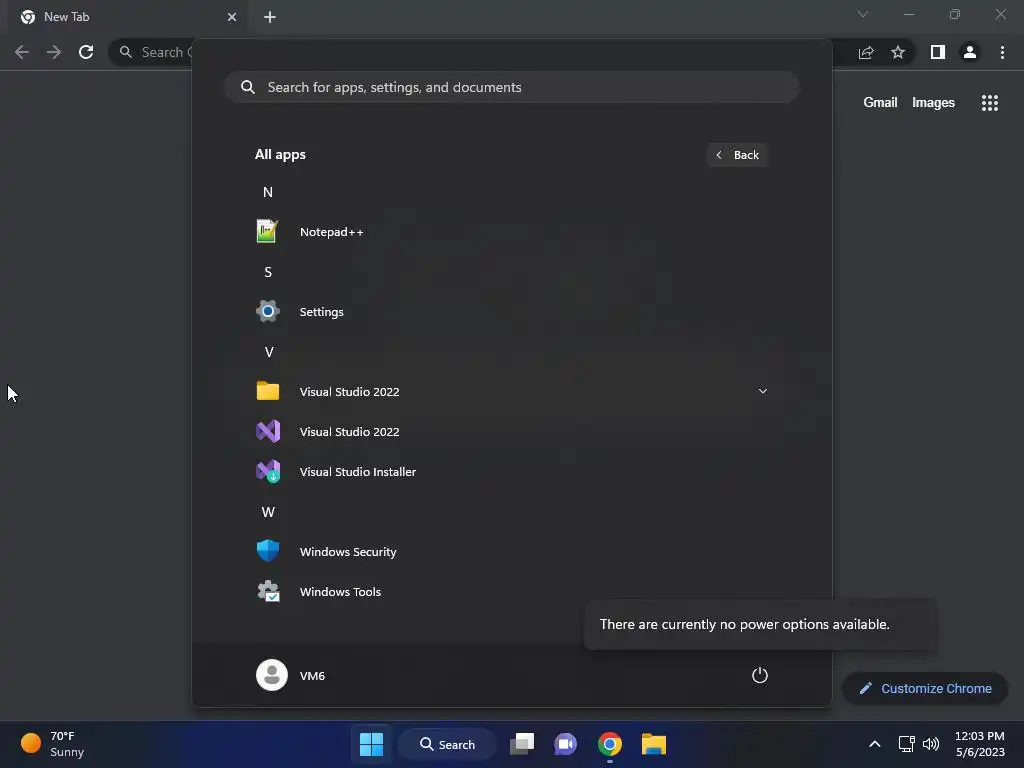1024x768 pixels.
Task: Open Gmail link in Chrome
Action: click(880, 103)
